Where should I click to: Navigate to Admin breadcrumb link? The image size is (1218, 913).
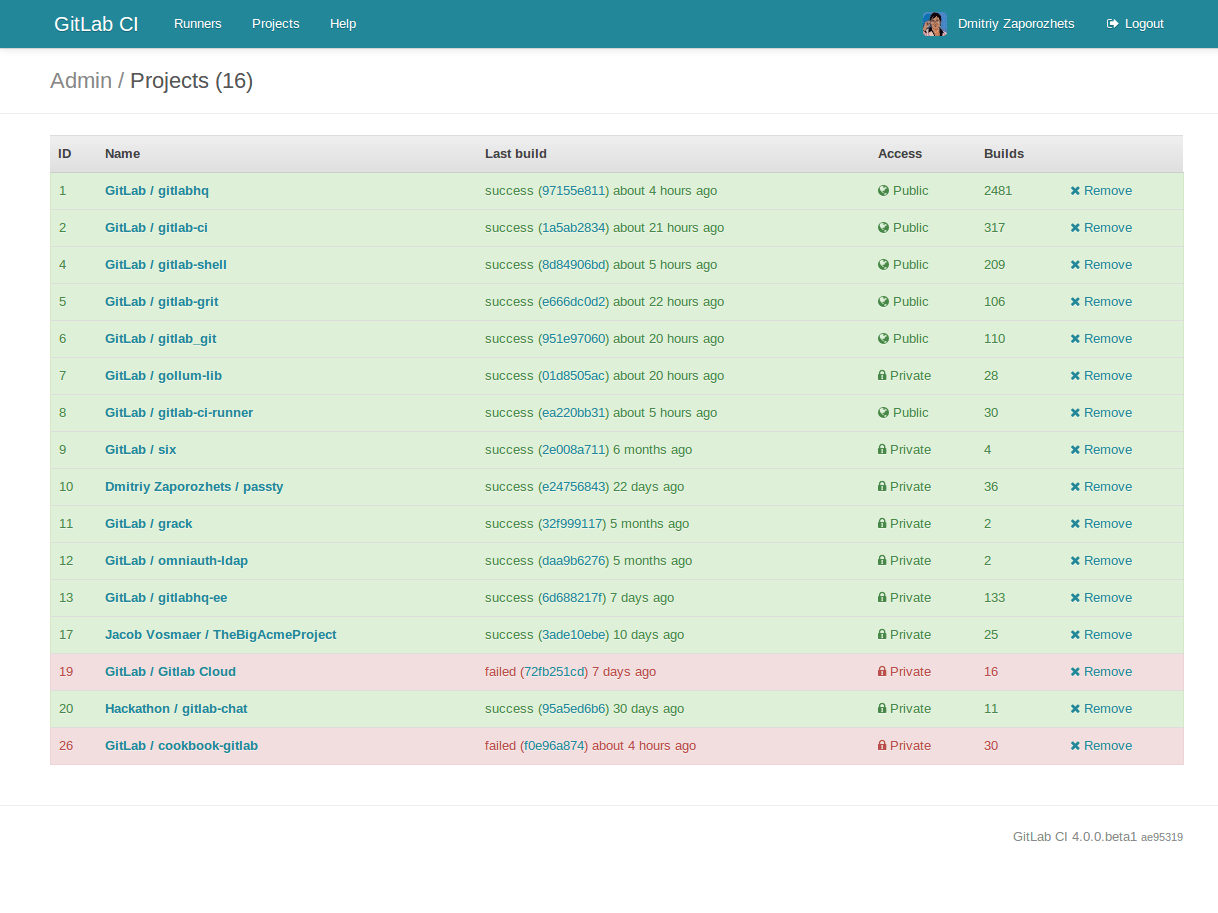coord(81,81)
